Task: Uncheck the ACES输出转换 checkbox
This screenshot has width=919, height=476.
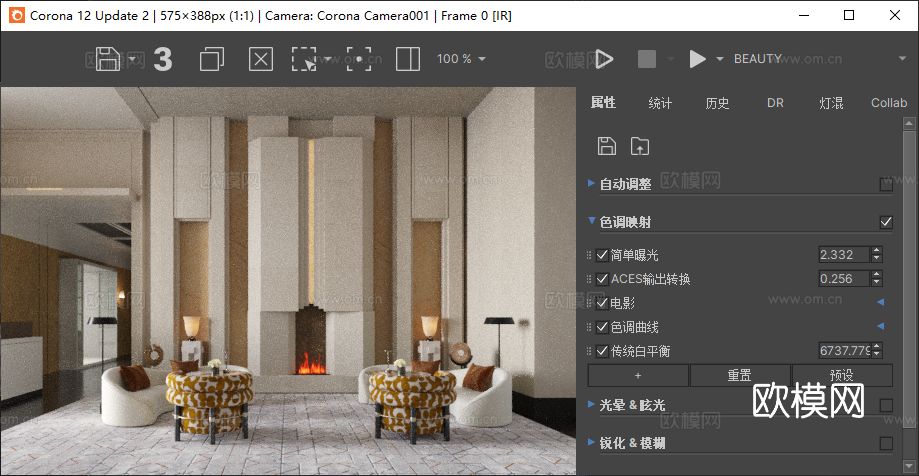Action: (602, 279)
